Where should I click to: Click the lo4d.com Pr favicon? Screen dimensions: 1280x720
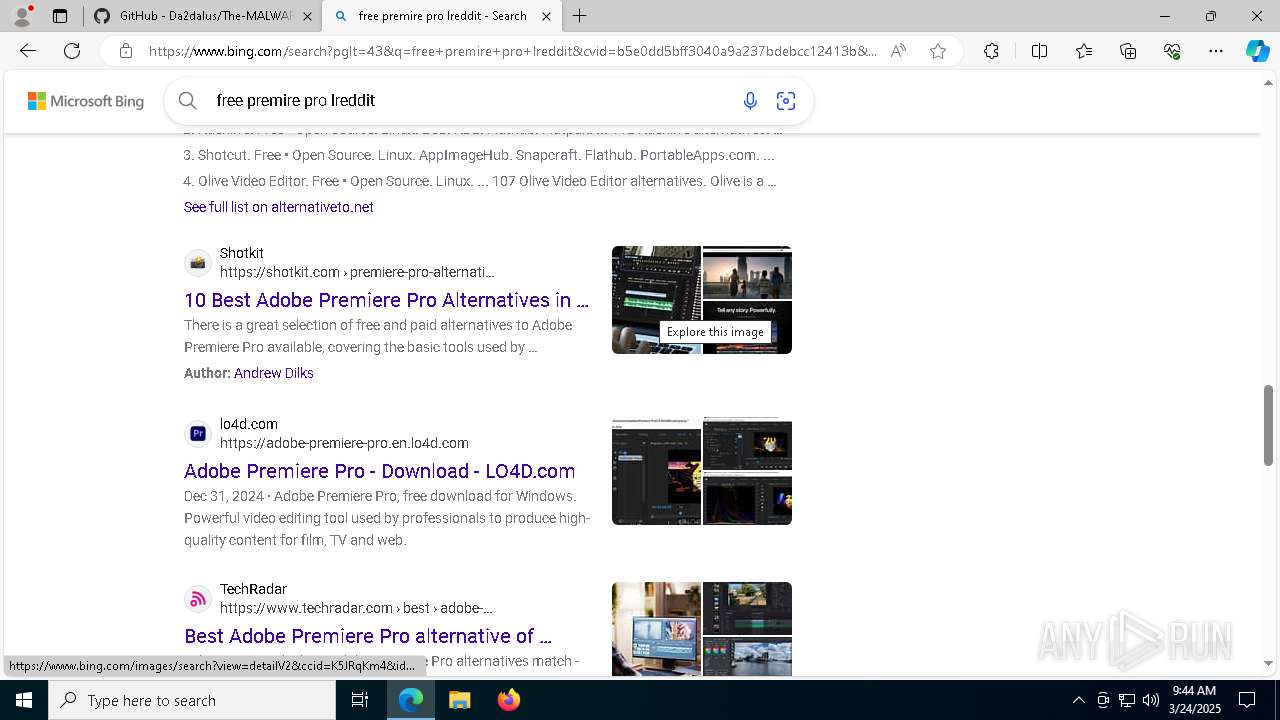(198, 434)
